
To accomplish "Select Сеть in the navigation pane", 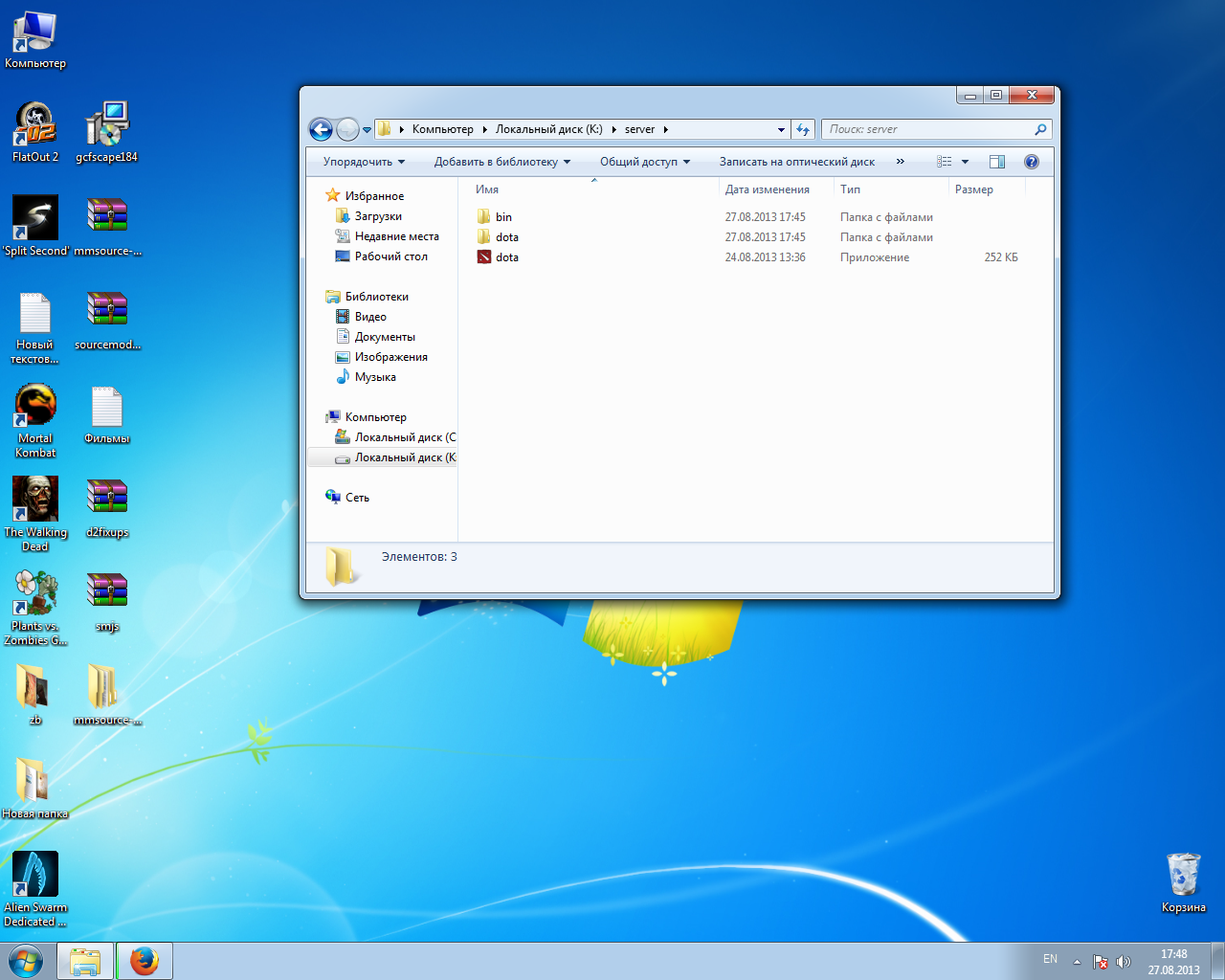I will pyautogui.click(x=357, y=498).
